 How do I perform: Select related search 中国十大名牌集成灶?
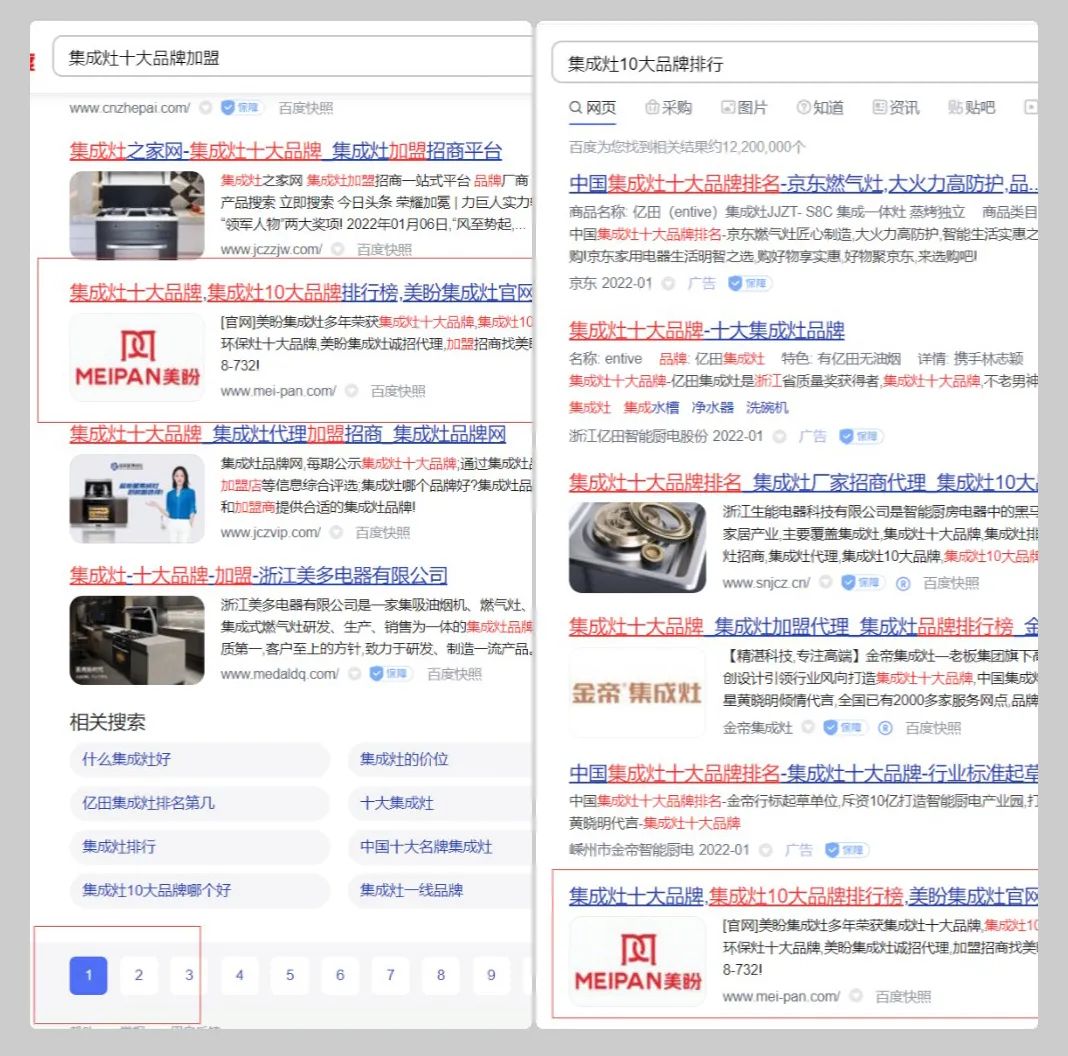click(441, 847)
